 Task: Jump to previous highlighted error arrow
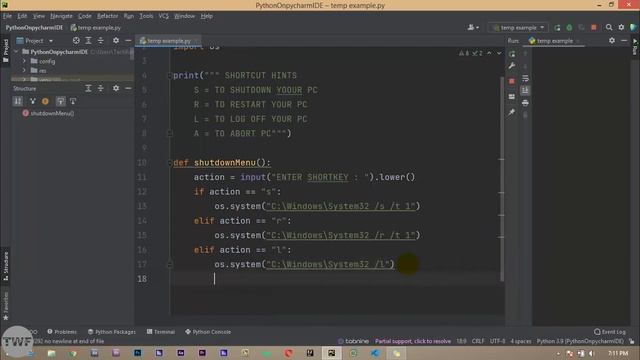click(489, 53)
